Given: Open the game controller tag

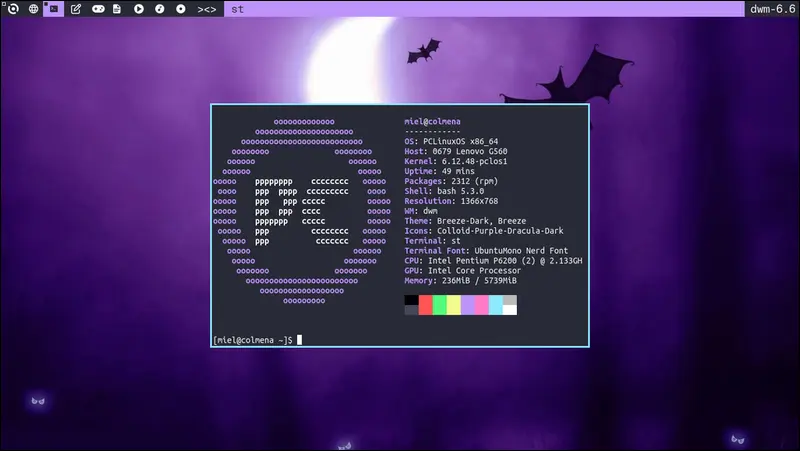Looking at the screenshot, I should point(98,9).
